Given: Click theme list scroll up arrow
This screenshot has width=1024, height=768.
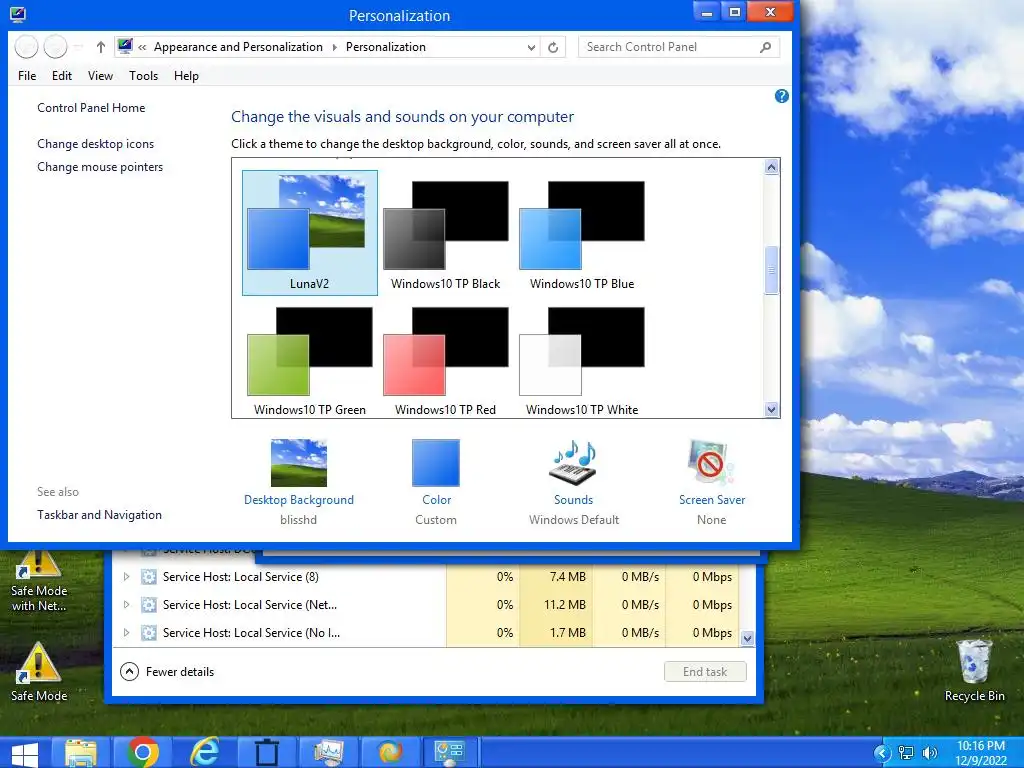Looking at the screenshot, I should coord(771,167).
